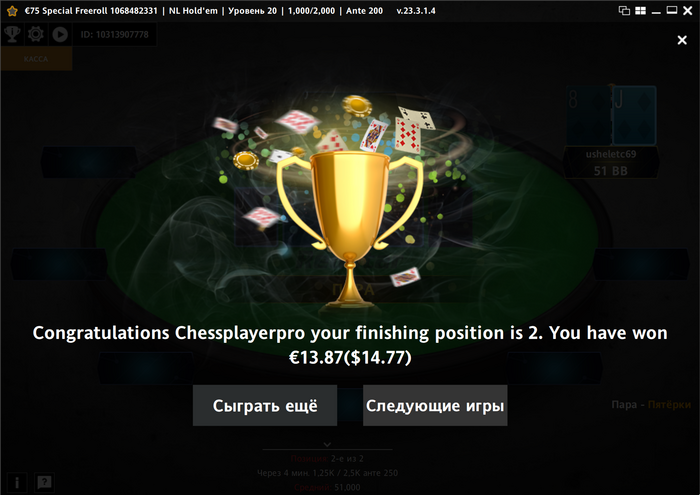Click the Позиция 2-е из 2 status line
The height and width of the screenshot is (495, 700).
click(327, 458)
